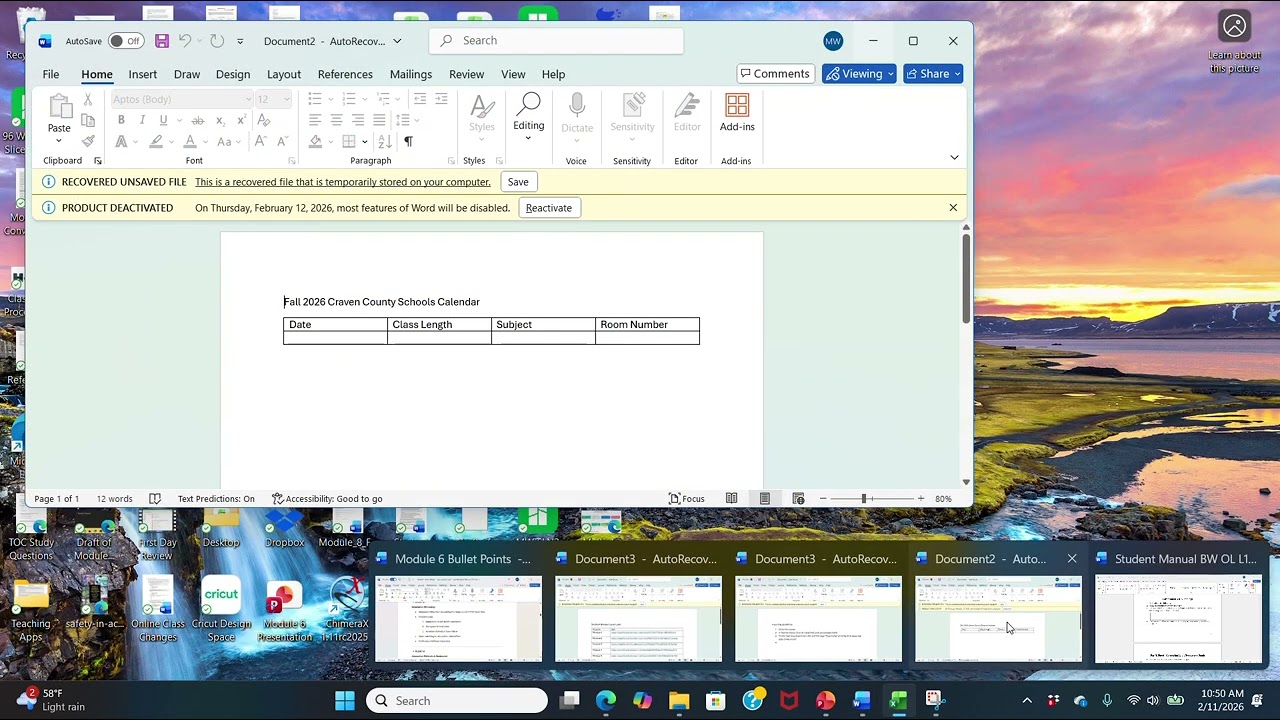Click the Decrease Indent icon
Viewport: 1280px width, 720px height.
pos(420,99)
